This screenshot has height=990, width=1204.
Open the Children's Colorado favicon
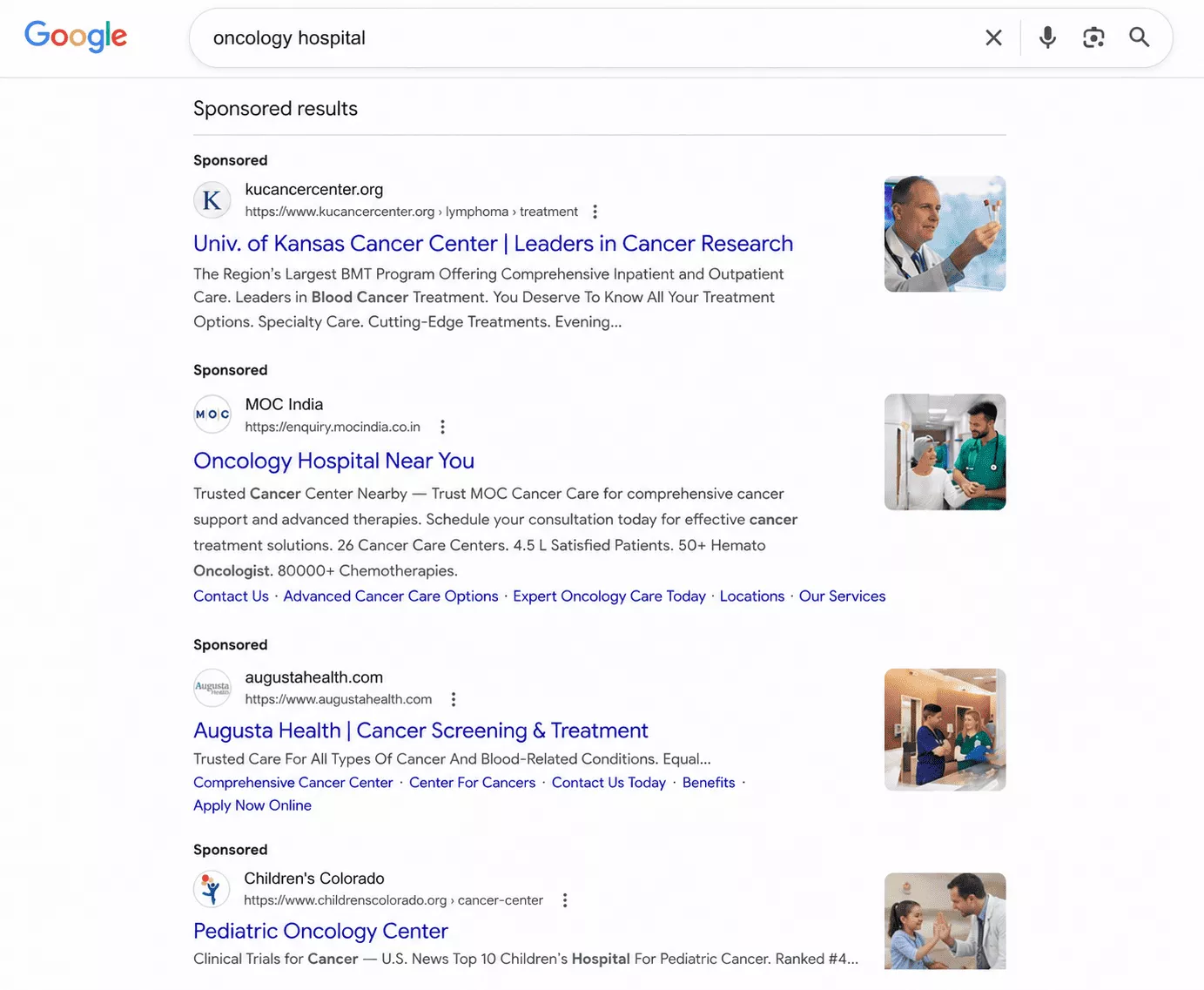(x=212, y=889)
